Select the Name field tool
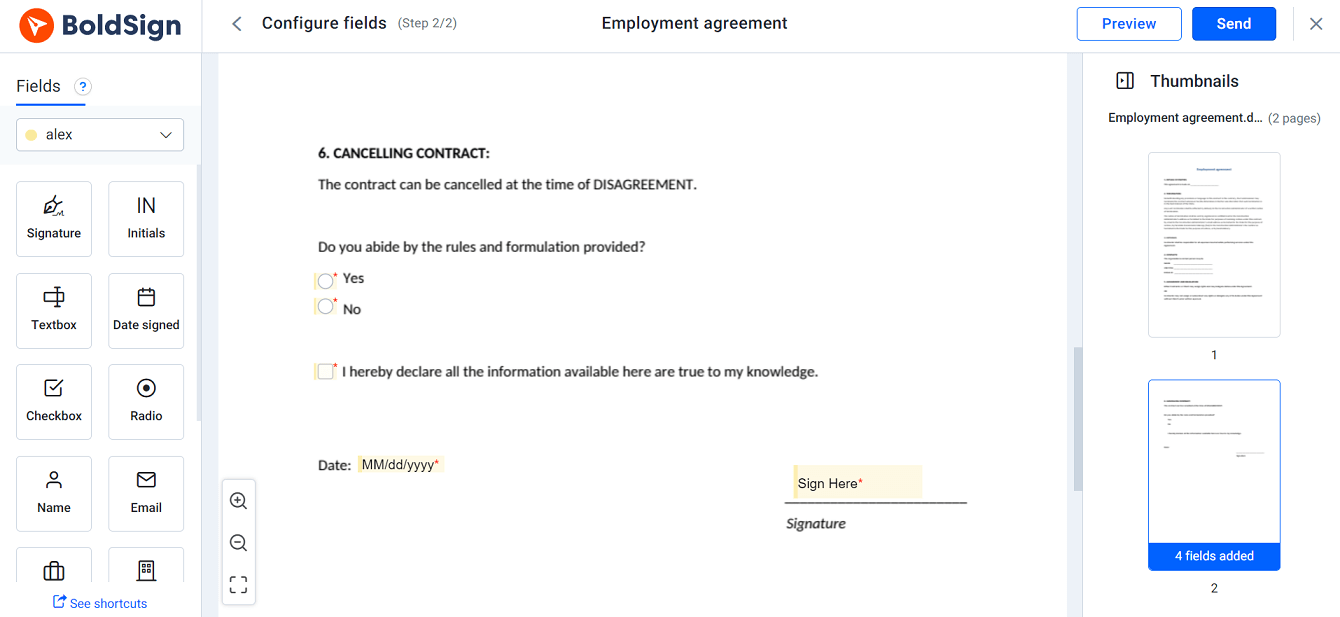The image size is (1340, 617). tap(54, 493)
